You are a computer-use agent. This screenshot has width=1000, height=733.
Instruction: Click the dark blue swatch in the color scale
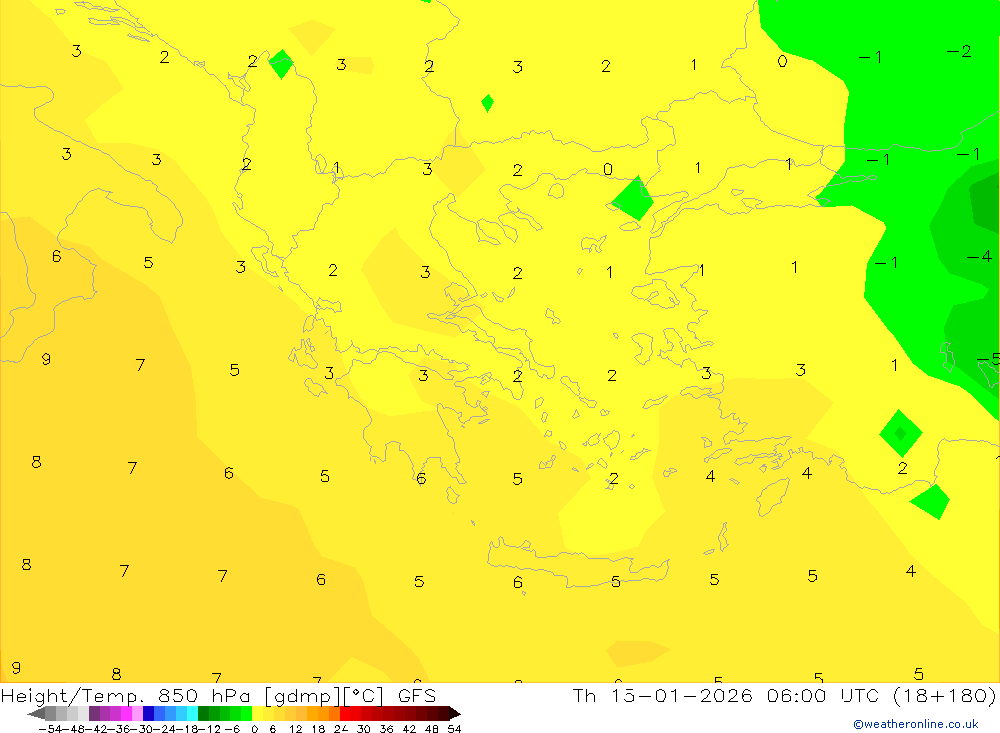(148, 714)
